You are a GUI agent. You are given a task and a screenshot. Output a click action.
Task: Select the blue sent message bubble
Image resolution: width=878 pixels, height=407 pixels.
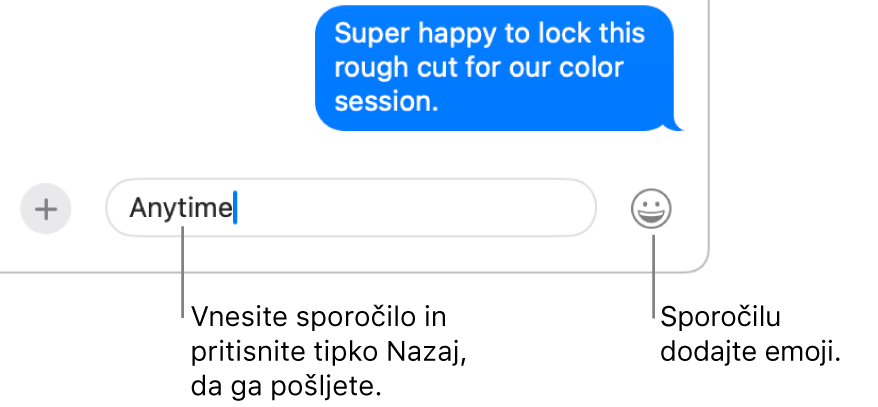(x=495, y=68)
